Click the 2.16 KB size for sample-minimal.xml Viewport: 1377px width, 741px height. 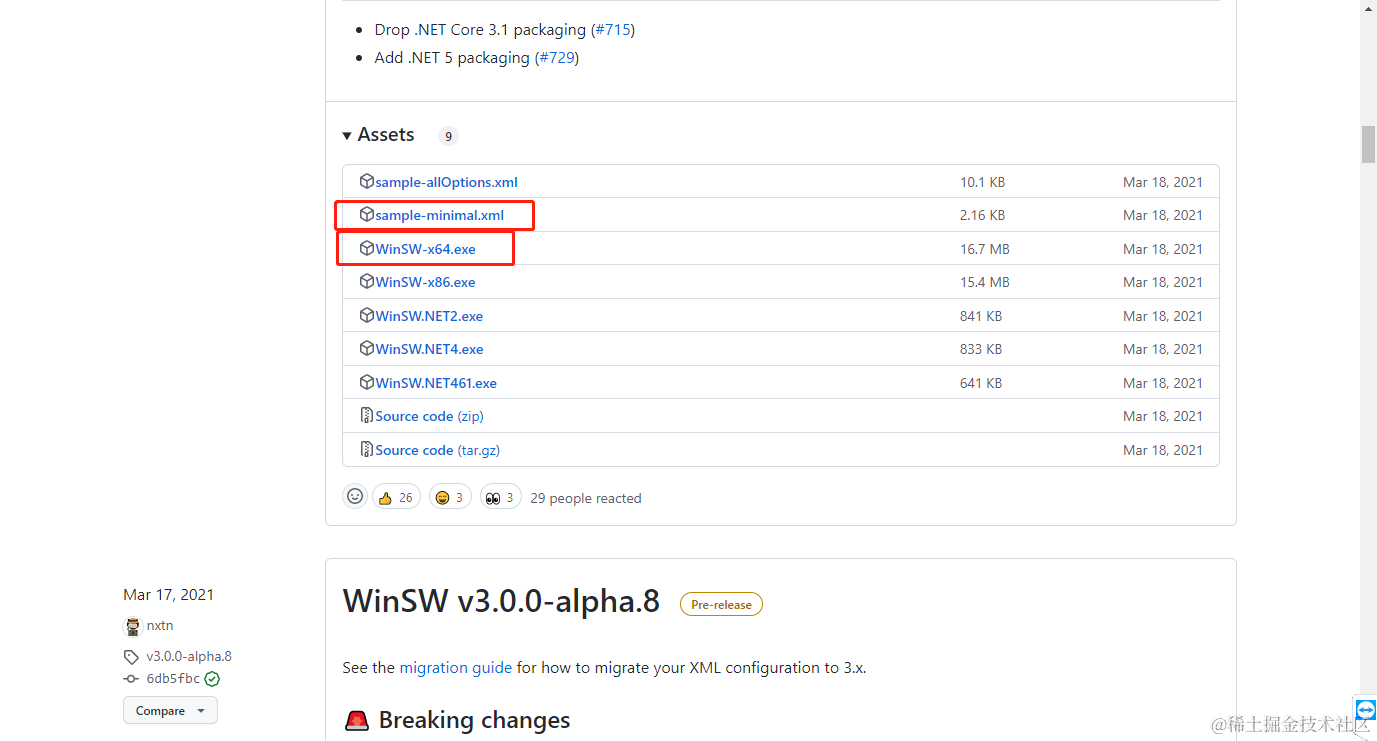[983, 215]
